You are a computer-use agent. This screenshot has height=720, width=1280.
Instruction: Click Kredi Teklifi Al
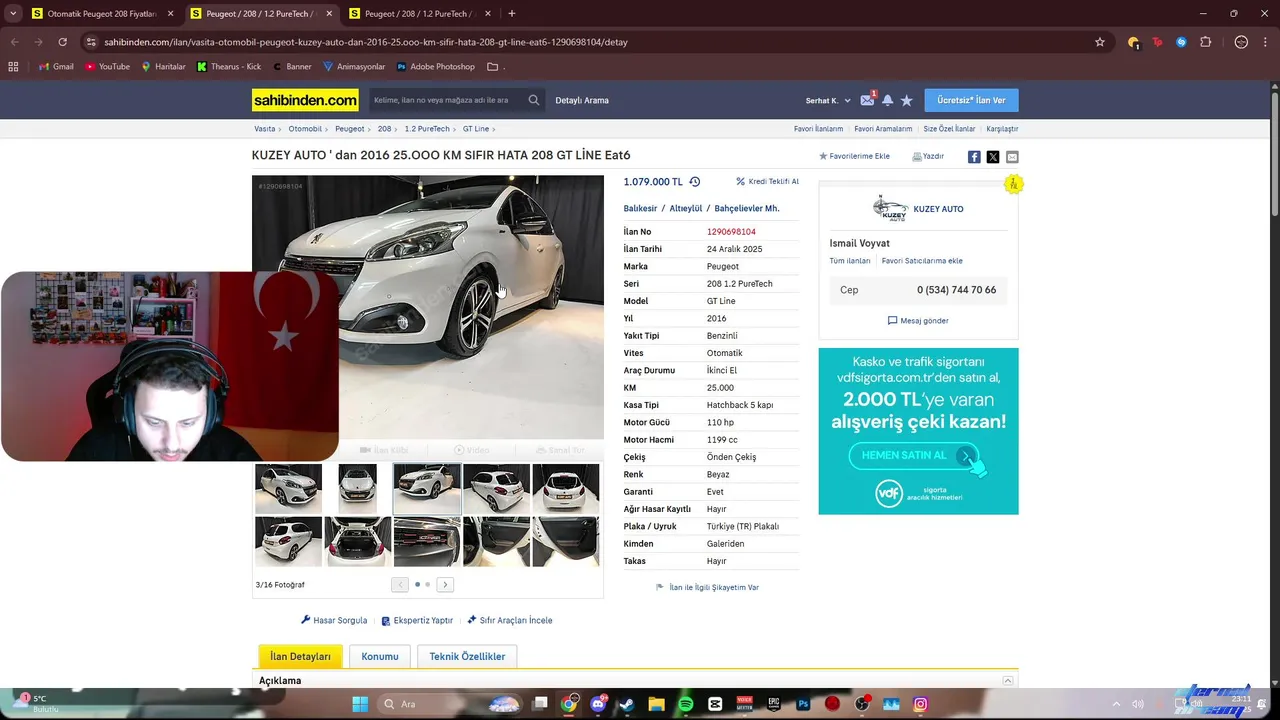pos(767,182)
